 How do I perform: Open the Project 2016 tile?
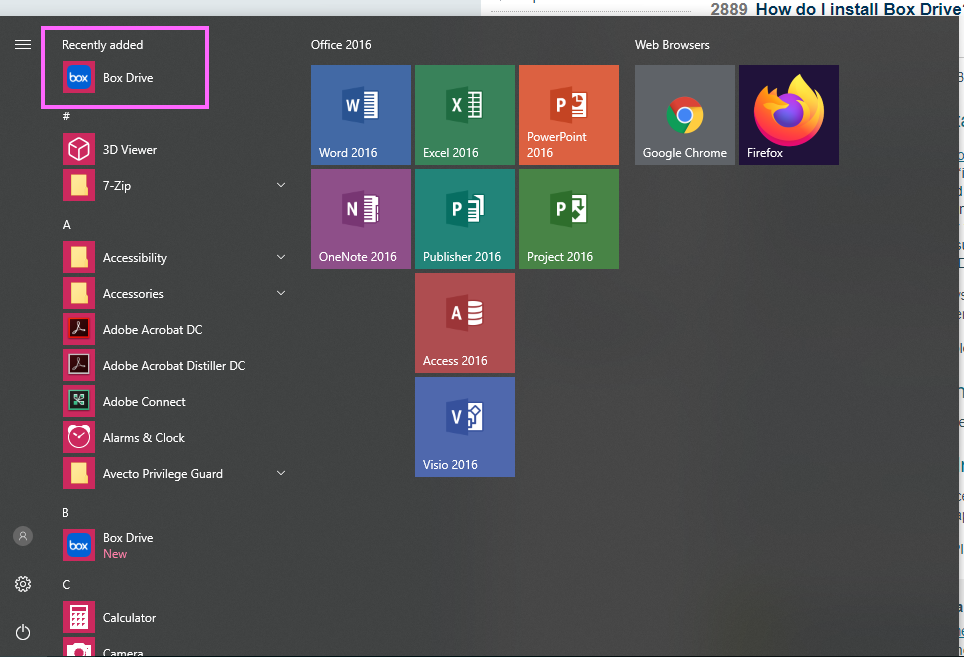click(569, 219)
